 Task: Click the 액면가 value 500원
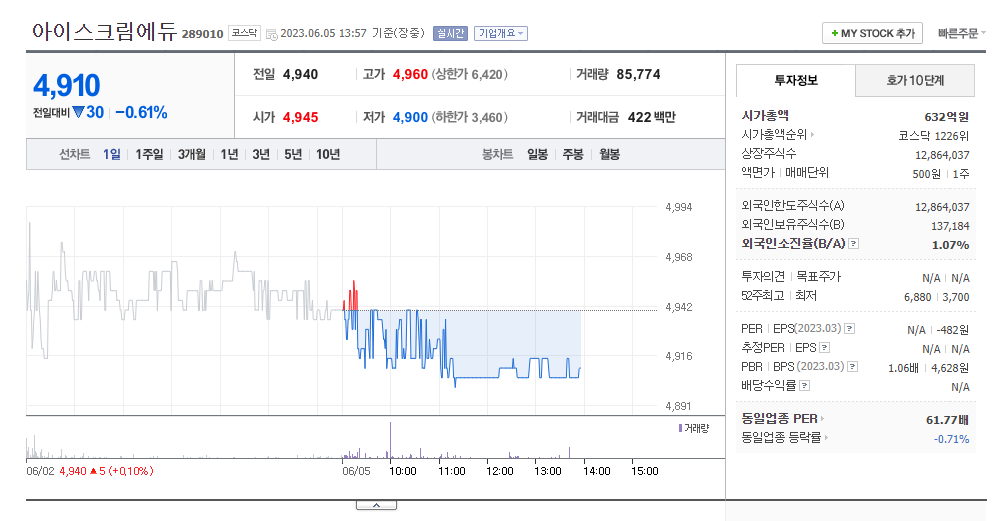[926, 174]
